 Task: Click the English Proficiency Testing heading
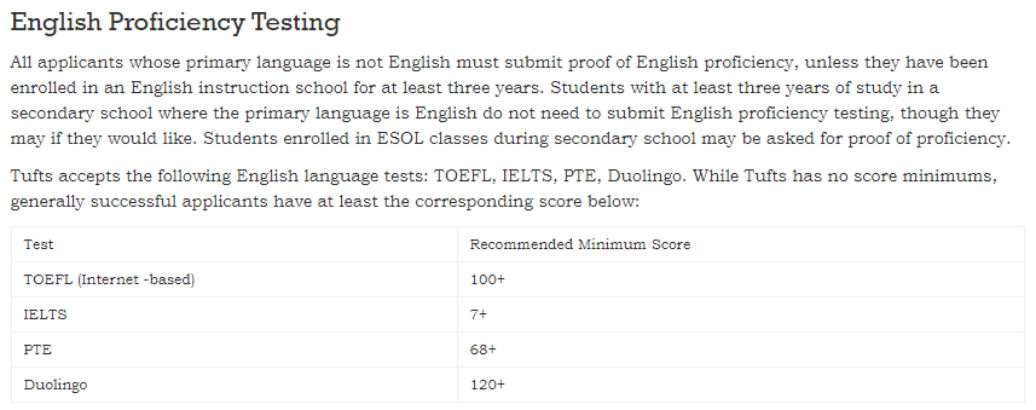click(x=175, y=22)
